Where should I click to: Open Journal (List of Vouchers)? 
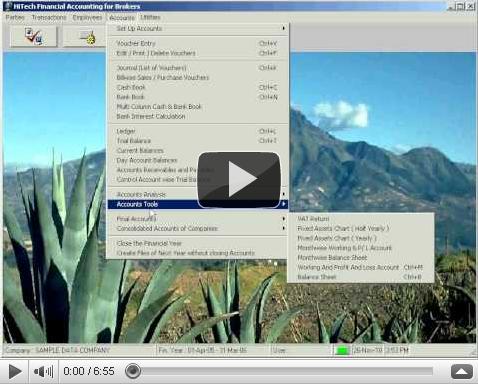198,68
